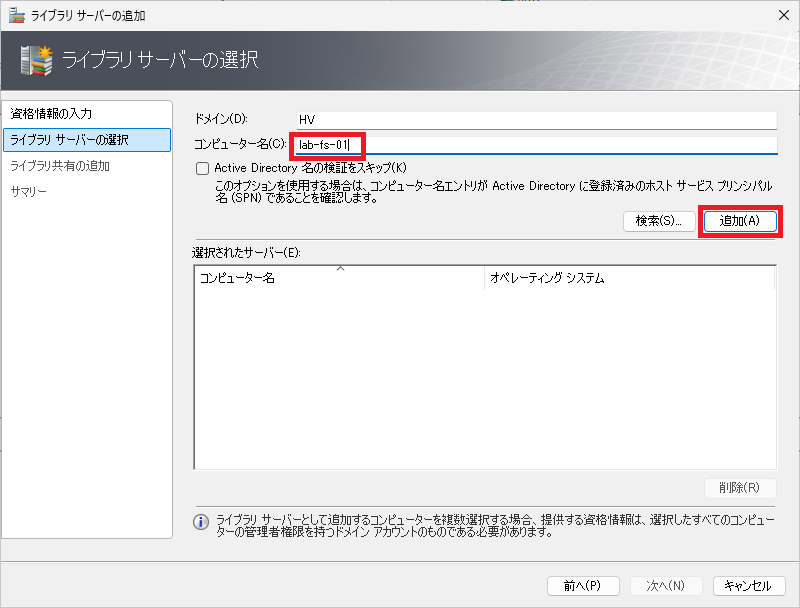Click the large library server header icon
The image size is (800, 608).
[x=37, y=61]
